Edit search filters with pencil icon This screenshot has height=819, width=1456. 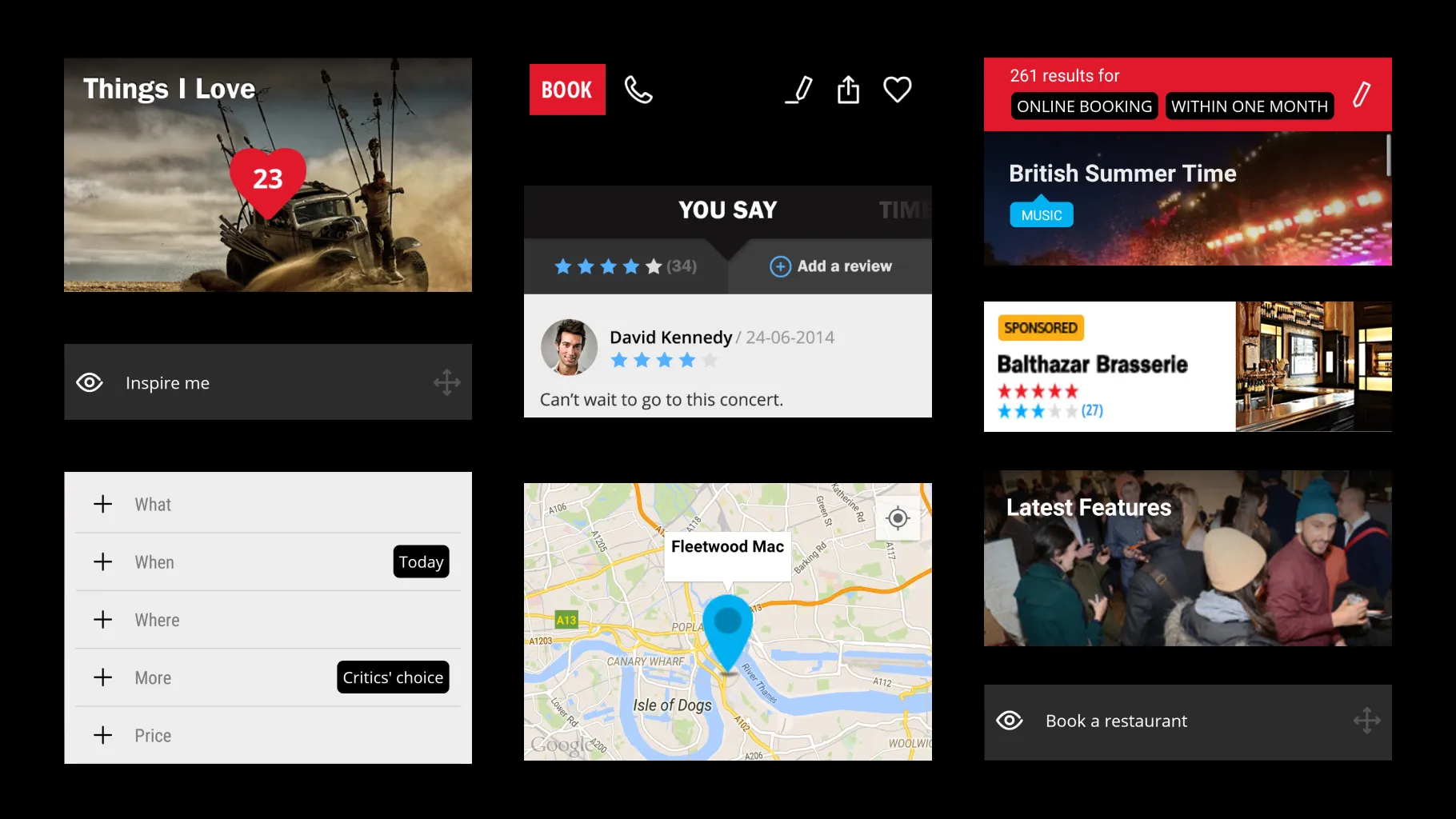click(1362, 94)
